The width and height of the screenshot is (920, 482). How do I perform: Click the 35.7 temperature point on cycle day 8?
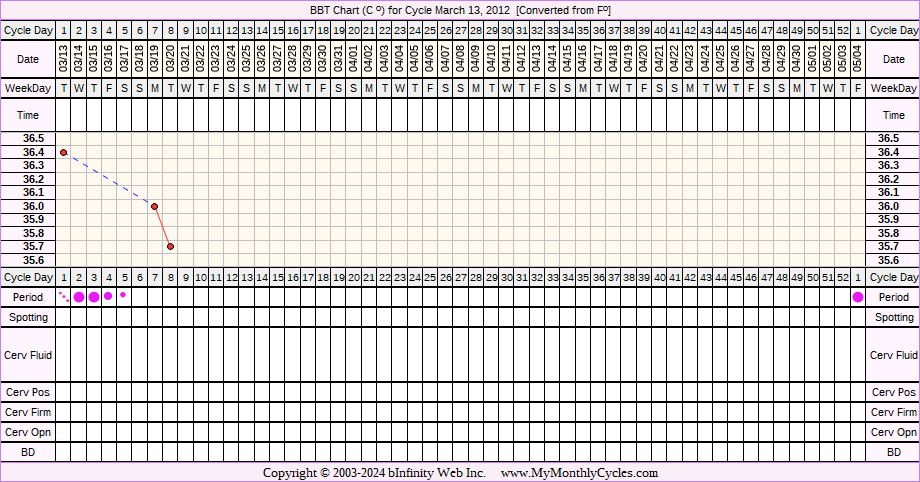click(171, 246)
